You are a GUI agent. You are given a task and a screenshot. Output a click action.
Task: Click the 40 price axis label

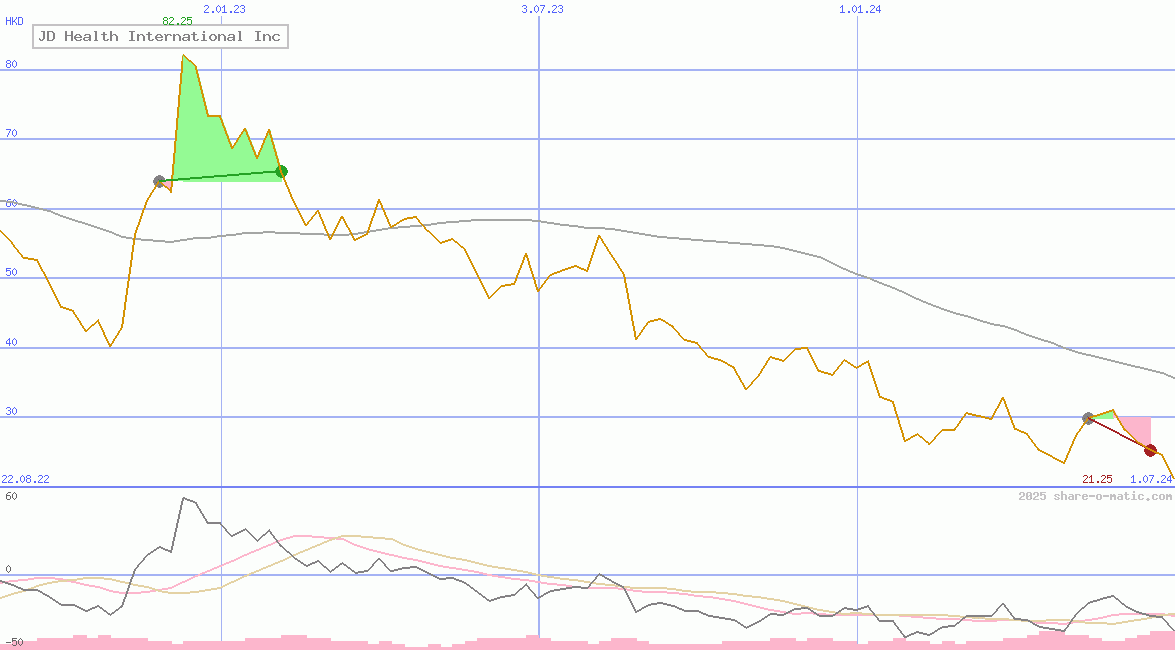[11, 343]
